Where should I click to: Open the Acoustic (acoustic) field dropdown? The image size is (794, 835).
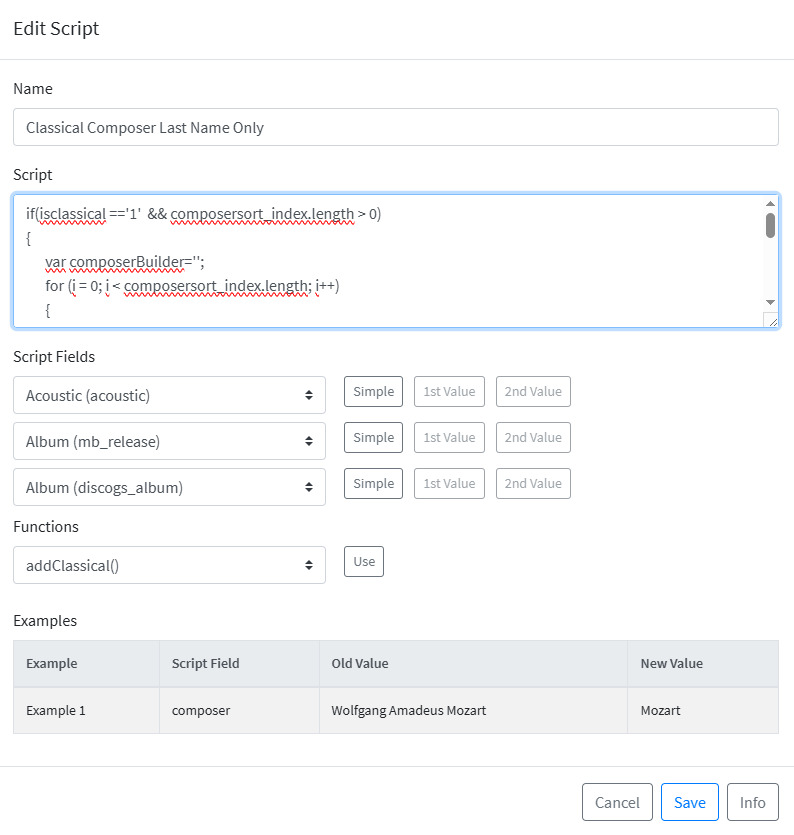pyautogui.click(x=169, y=395)
